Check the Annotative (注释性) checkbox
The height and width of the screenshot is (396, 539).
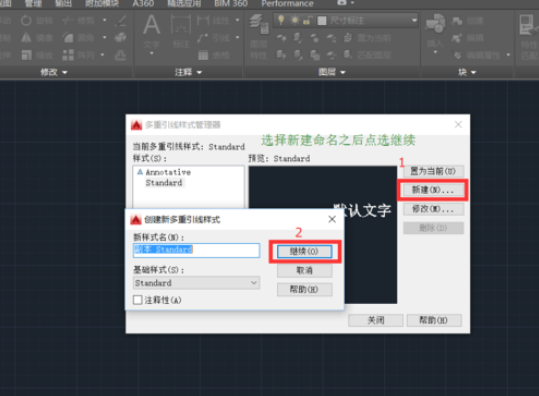138,300
